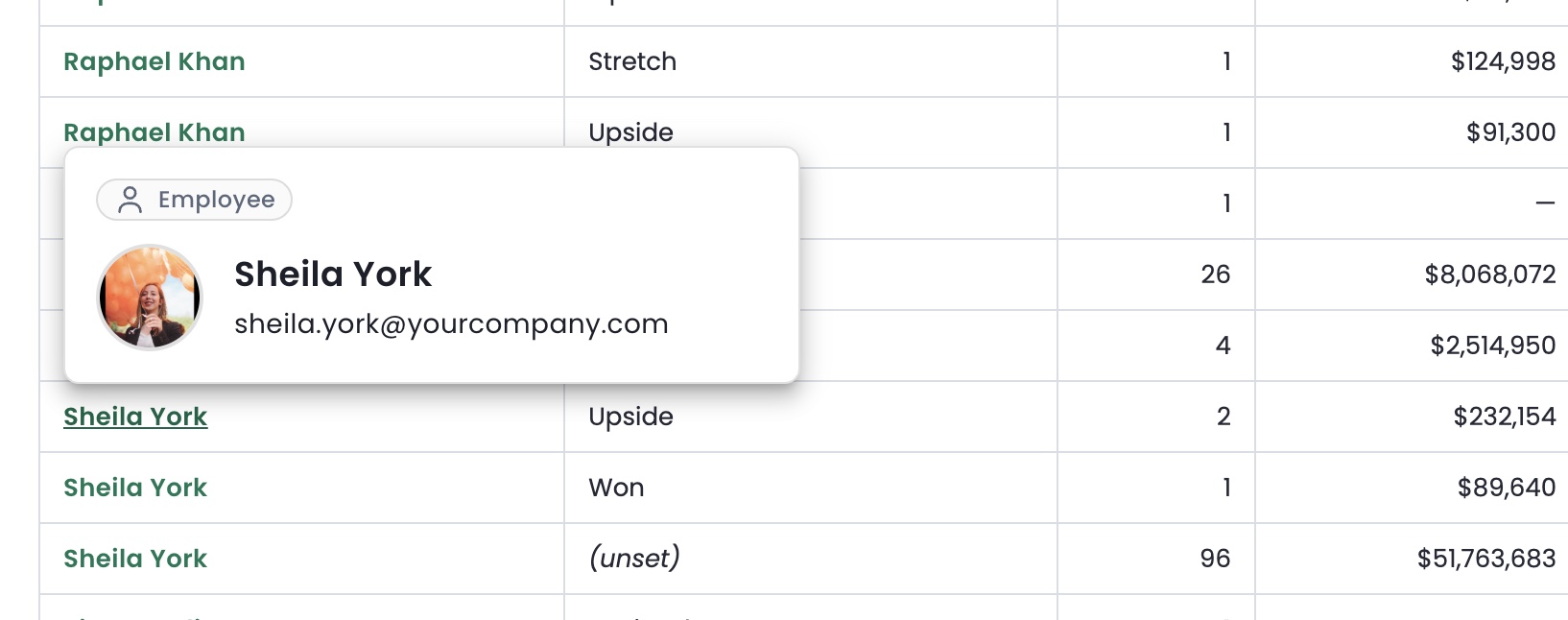1568x620 pixels.
Task: Select the $124,998 amount cell
Action: click(x=1412, y=61)
